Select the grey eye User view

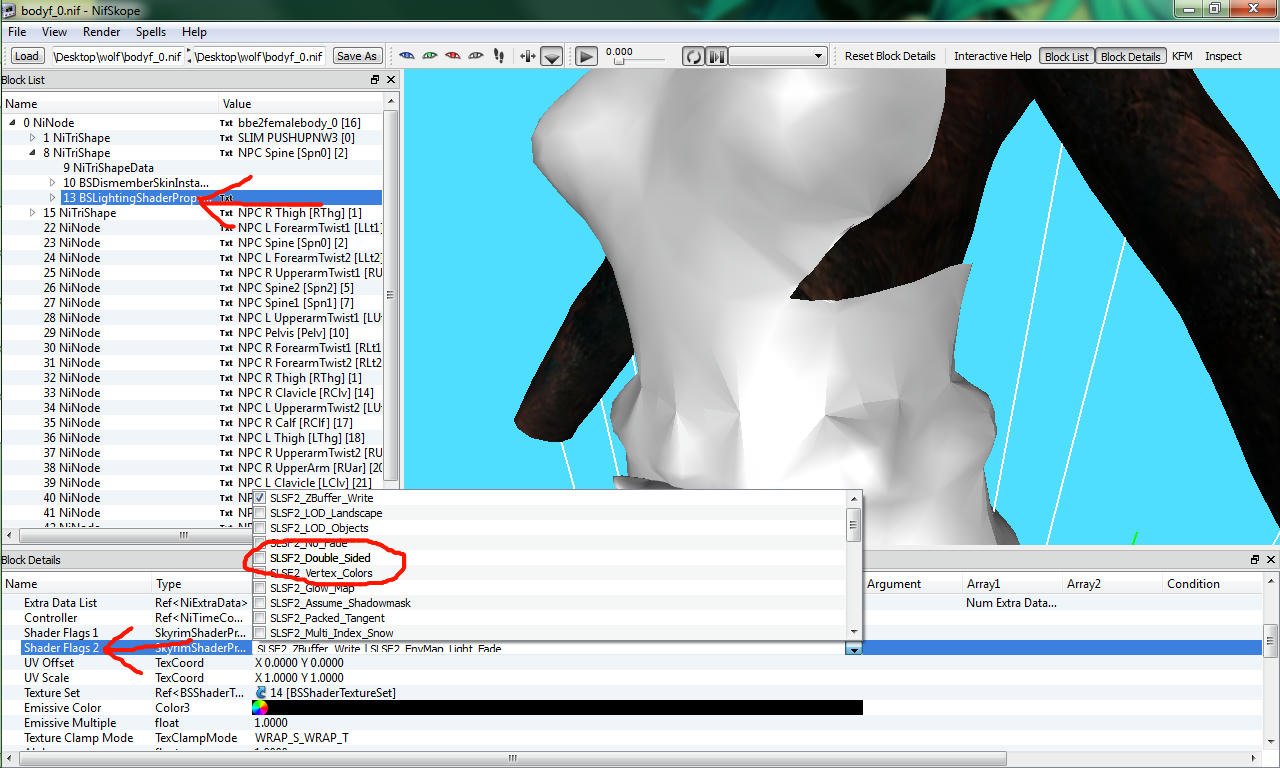476,56
